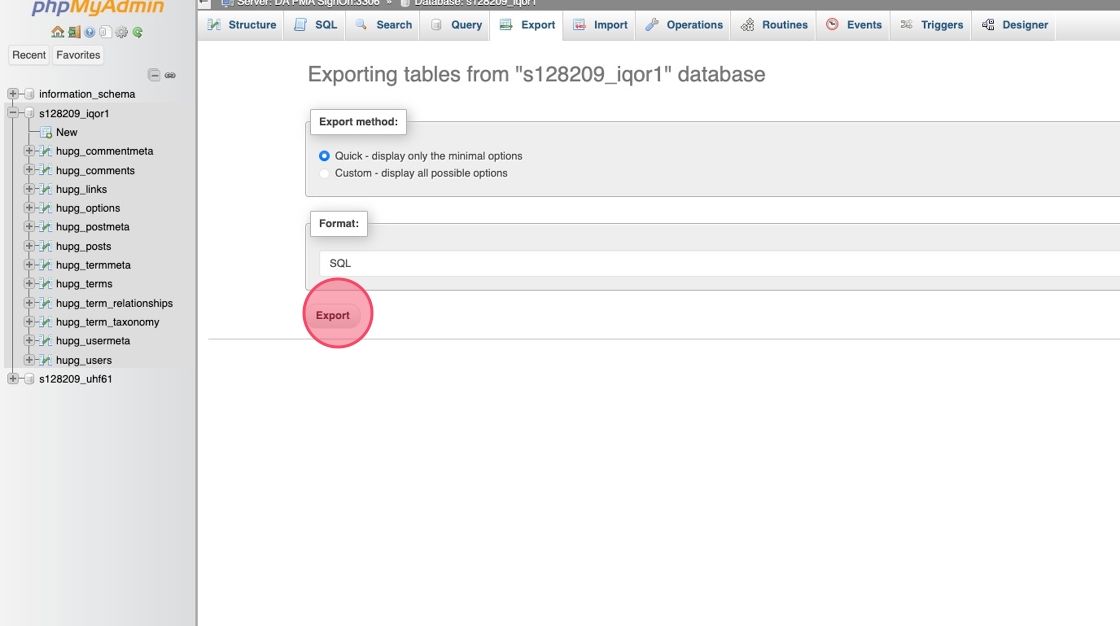The width and height of the screenshot is (1120, 626).
Task: Open navigation panel settings gear icon
Action: tap(121, 32)
